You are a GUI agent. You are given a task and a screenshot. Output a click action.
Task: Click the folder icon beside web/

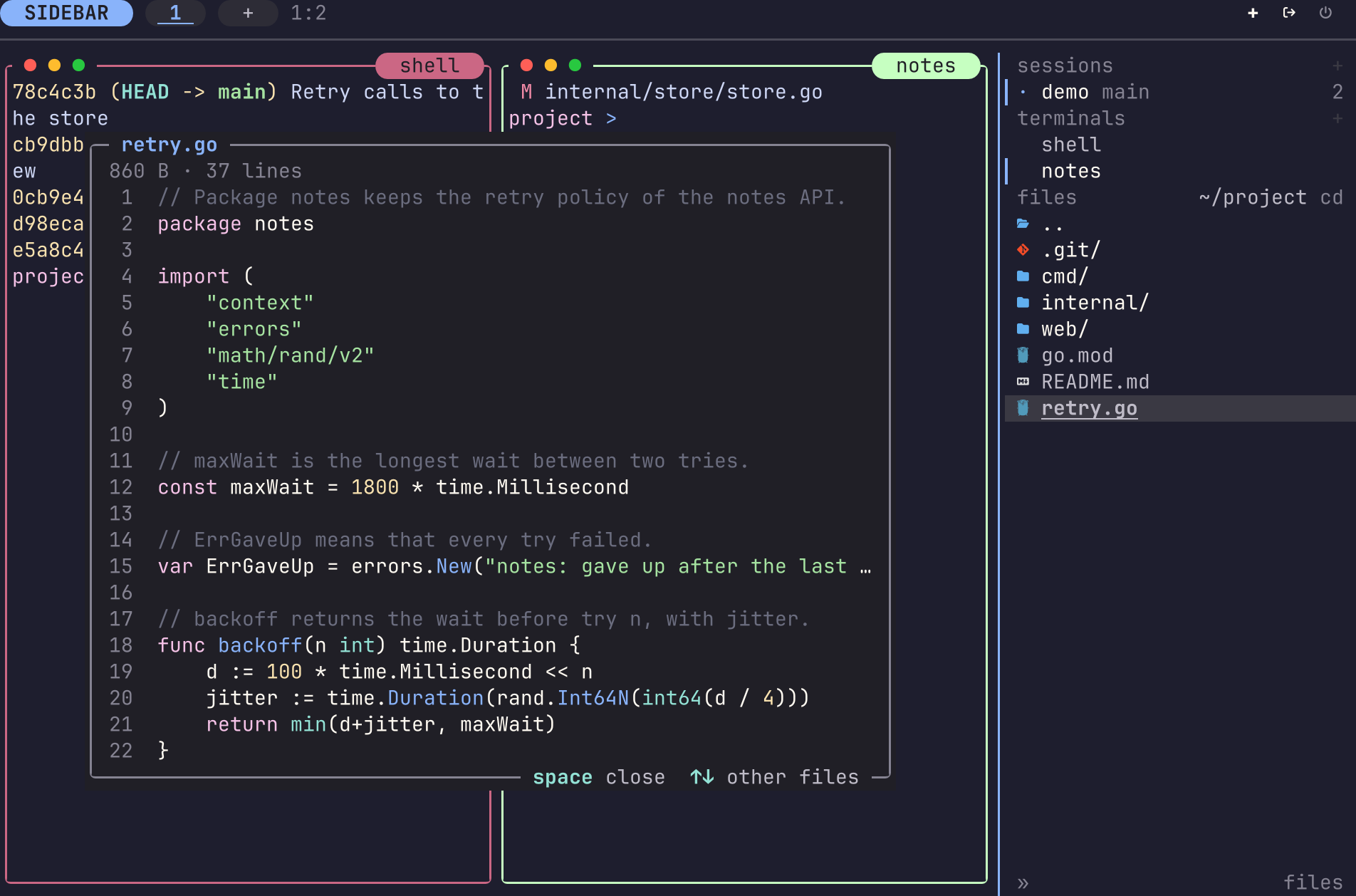(x=1023, y=329)
